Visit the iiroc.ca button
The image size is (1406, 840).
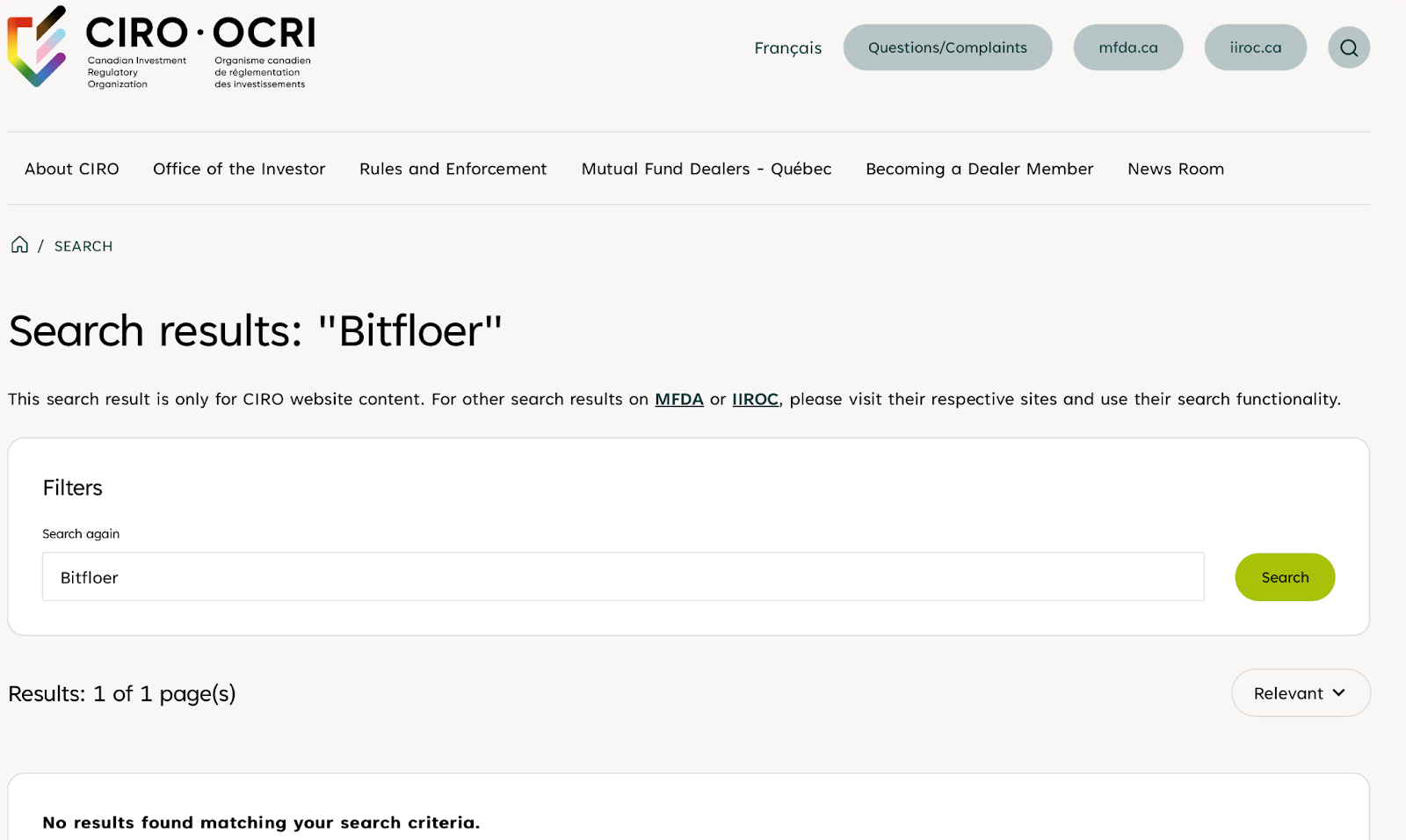tap(1255, 47)
